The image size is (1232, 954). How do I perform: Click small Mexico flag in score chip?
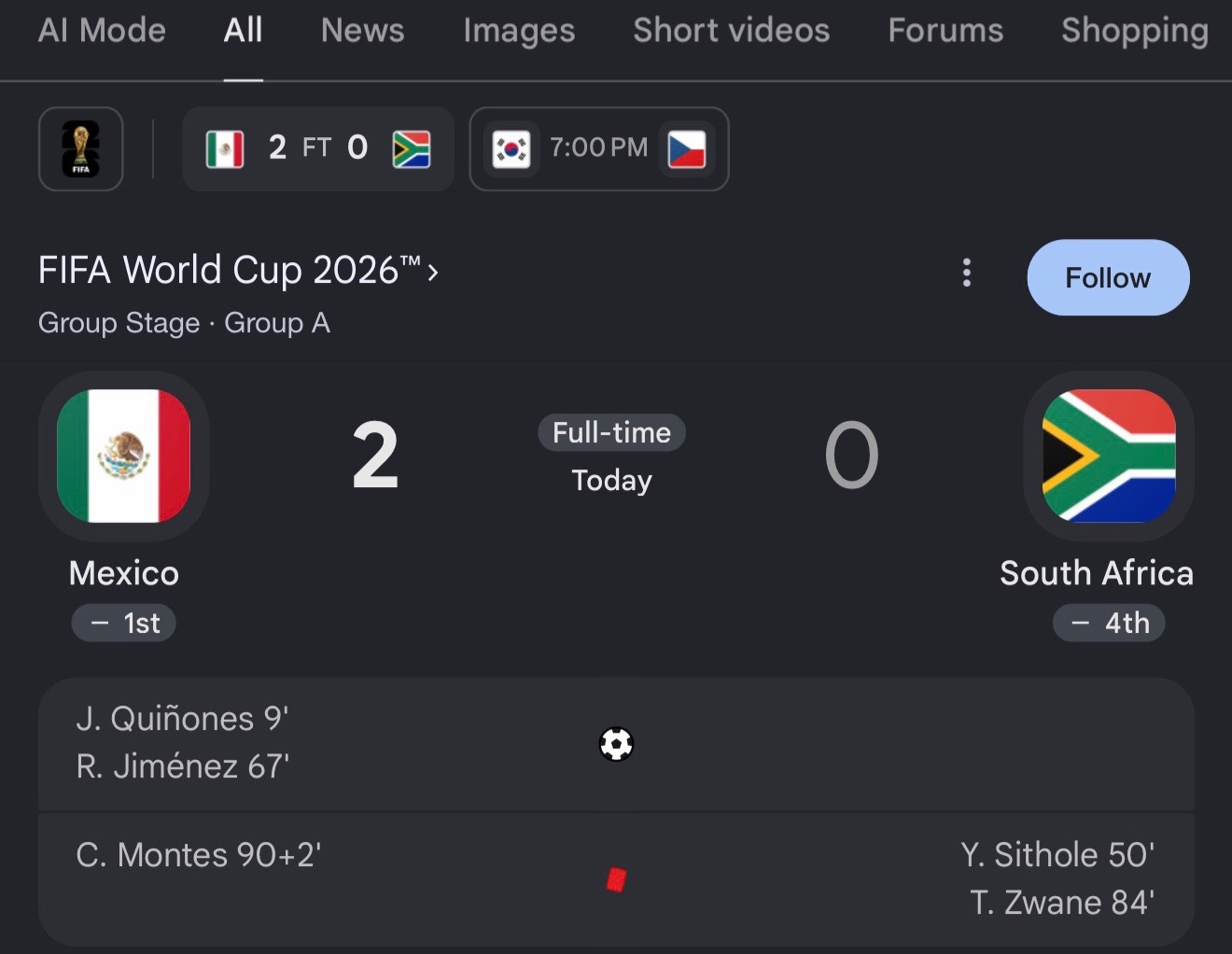pyautogui.click(x=225, y=148)
